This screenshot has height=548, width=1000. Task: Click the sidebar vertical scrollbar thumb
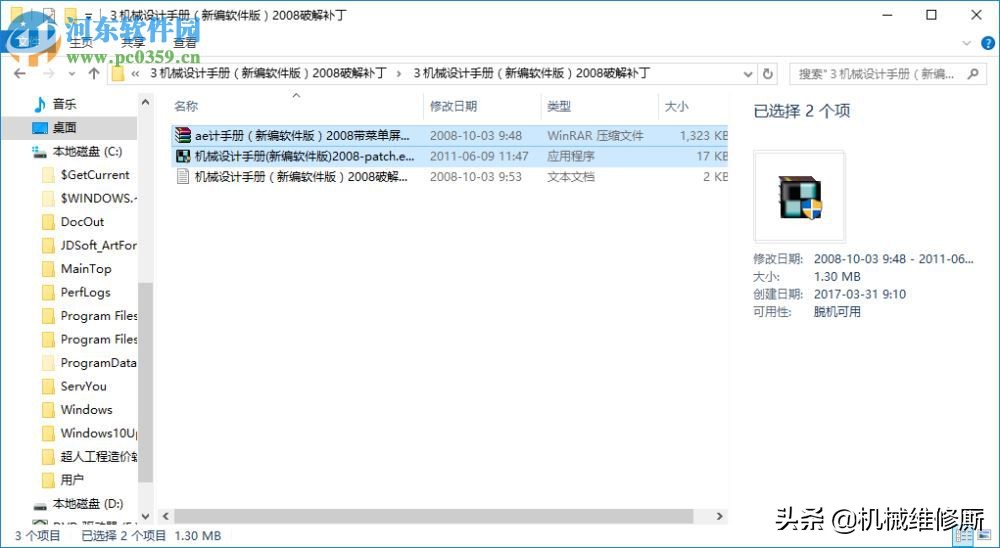(145, 383)
